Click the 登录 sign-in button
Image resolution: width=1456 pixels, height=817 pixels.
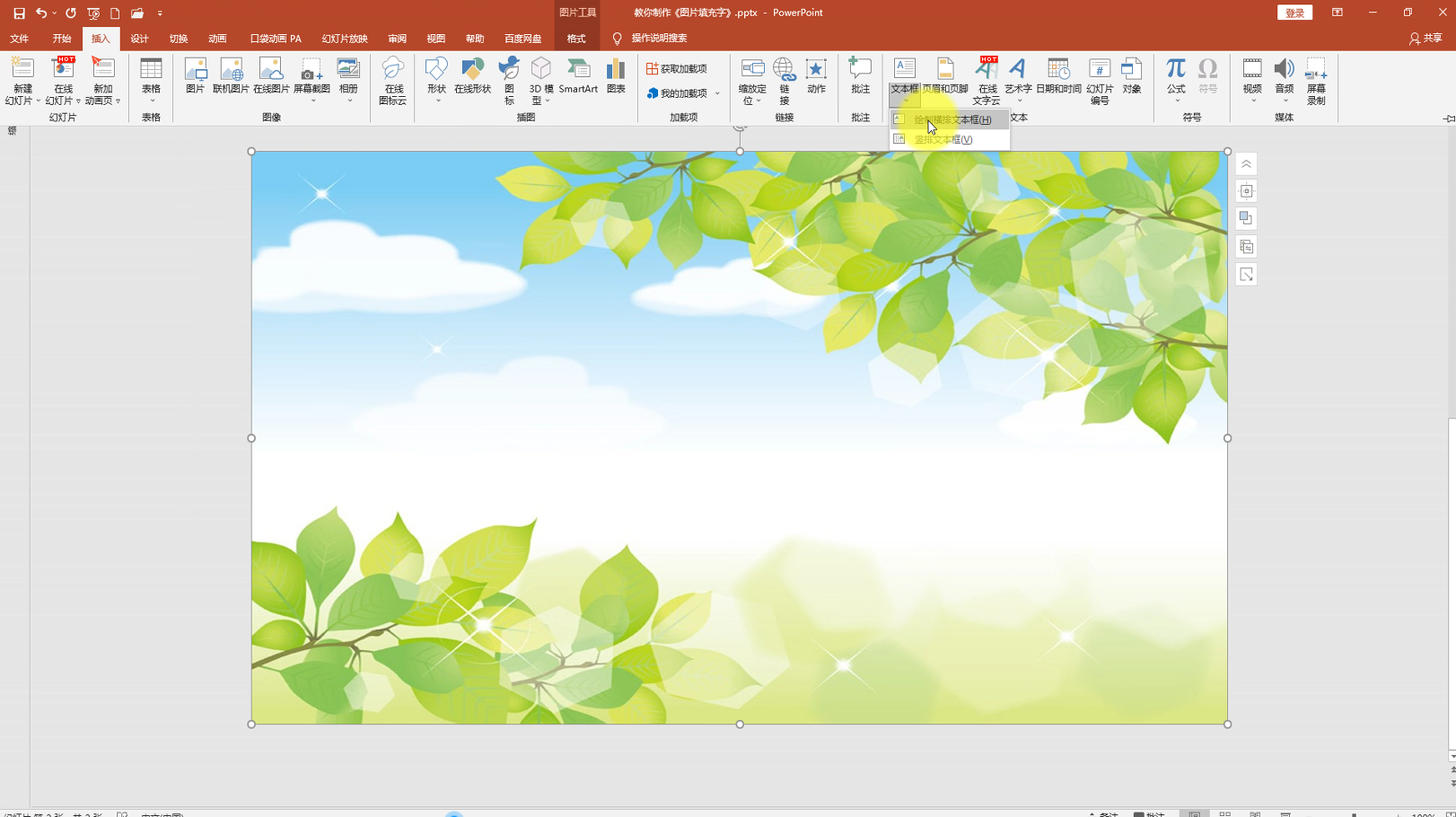(x=1294, y=13)
